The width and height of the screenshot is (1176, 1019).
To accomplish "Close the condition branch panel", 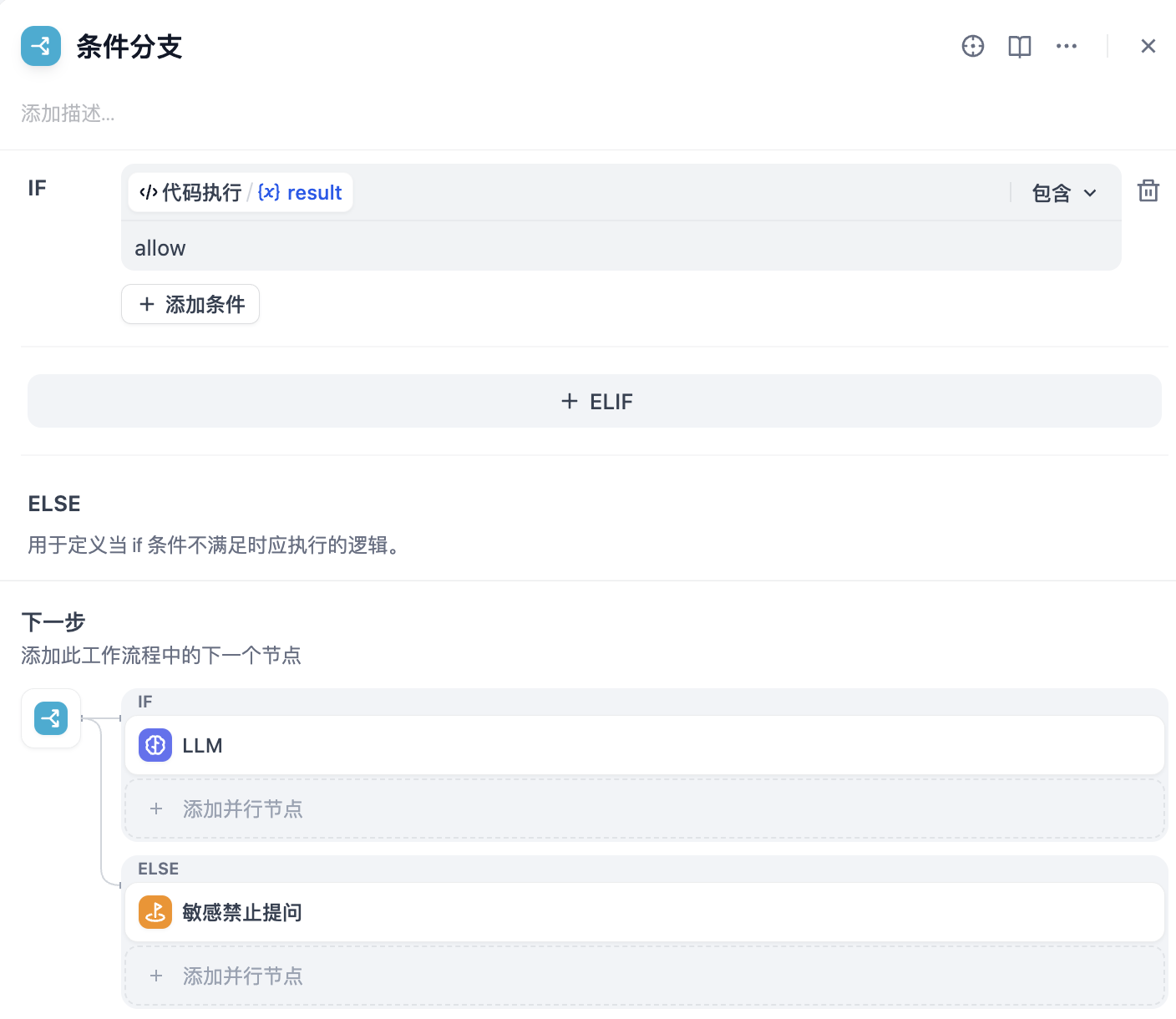I will 1148,46.
